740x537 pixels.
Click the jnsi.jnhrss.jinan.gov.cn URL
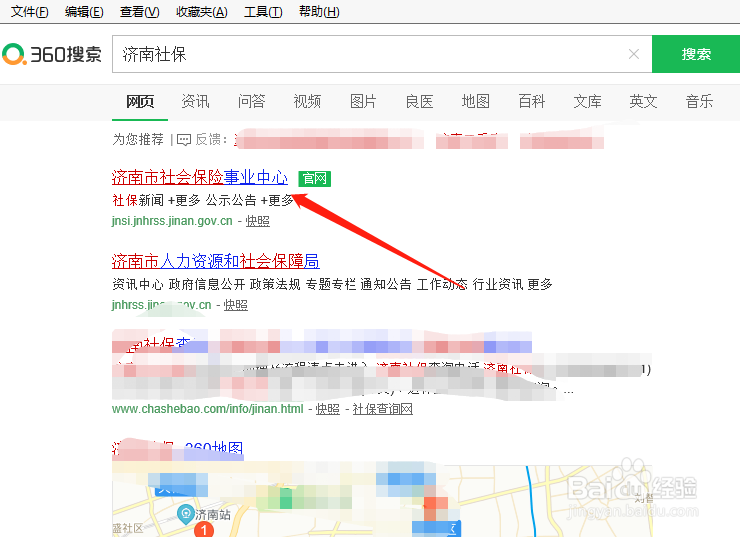[x=172, y=221]
